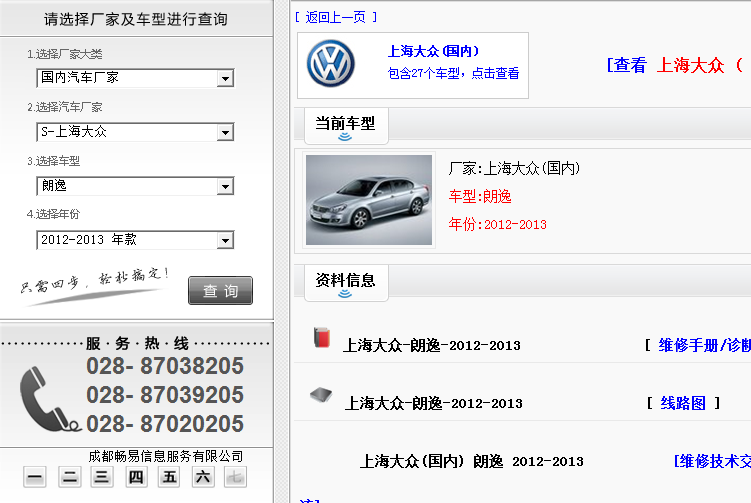751x503 pixels.
Task: Open the 线路图 link
Action: point(683,403)
